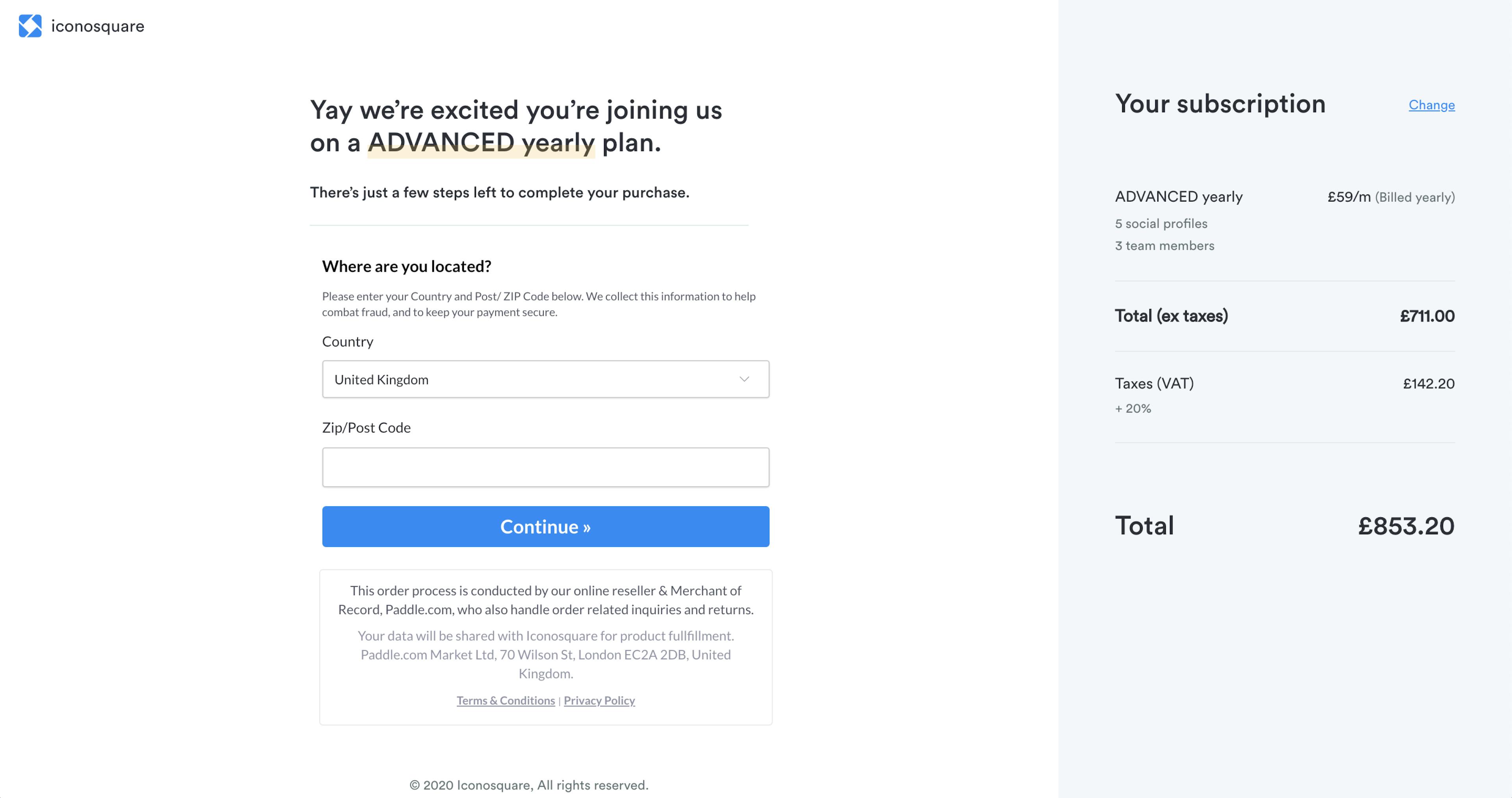This screenshot has height=798, width=1512.
Task: Click the "Where are you located?" heading
Action: [x=406, y=267]
